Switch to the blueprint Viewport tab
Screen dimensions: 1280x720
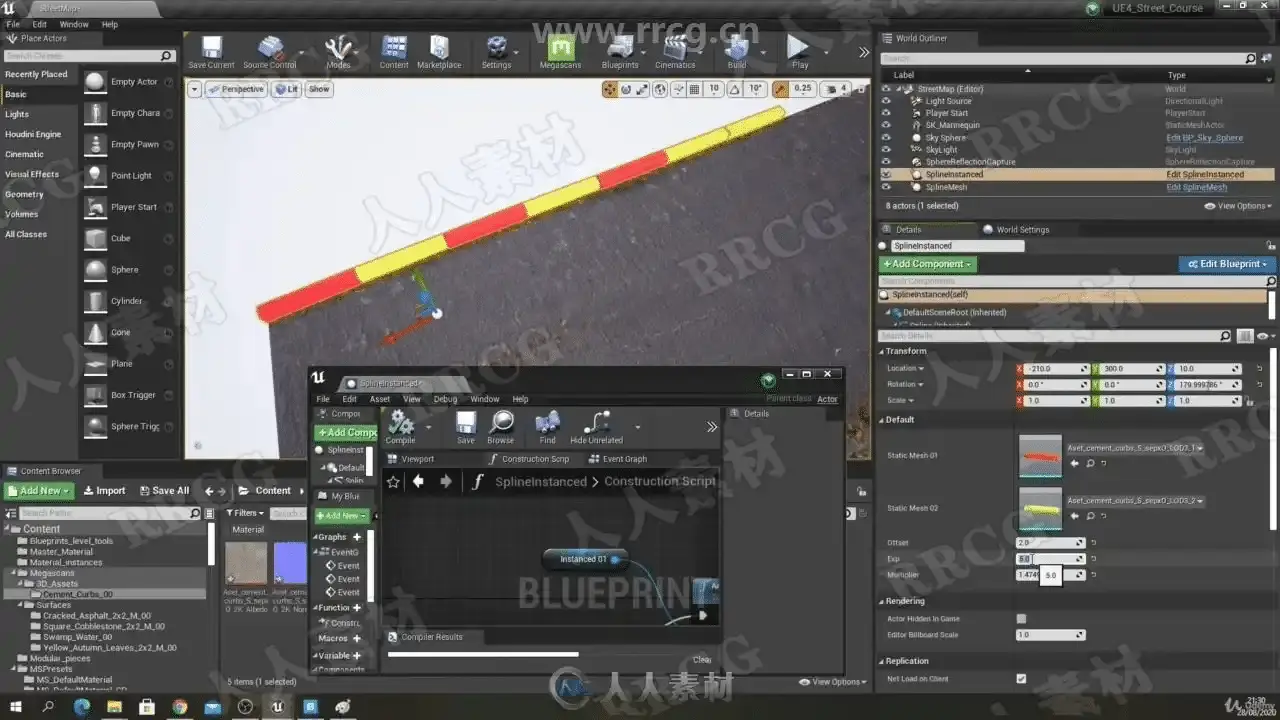pos(411,459)
